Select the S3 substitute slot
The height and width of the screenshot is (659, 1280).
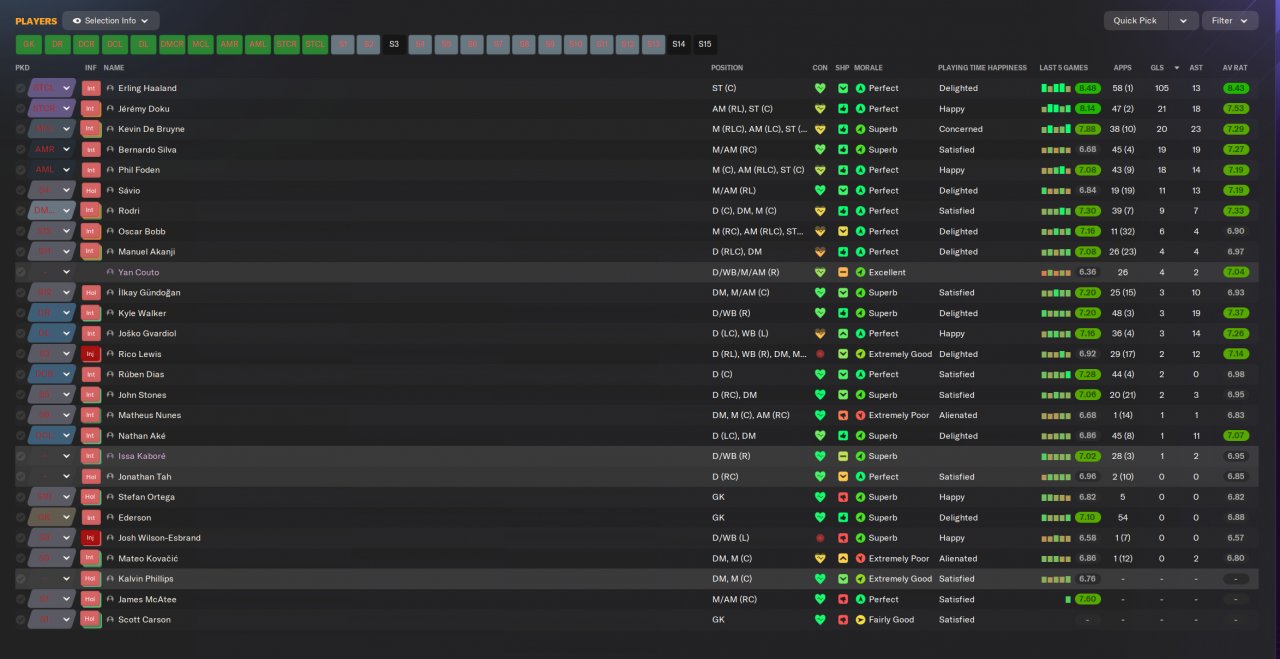click(393, 44)
